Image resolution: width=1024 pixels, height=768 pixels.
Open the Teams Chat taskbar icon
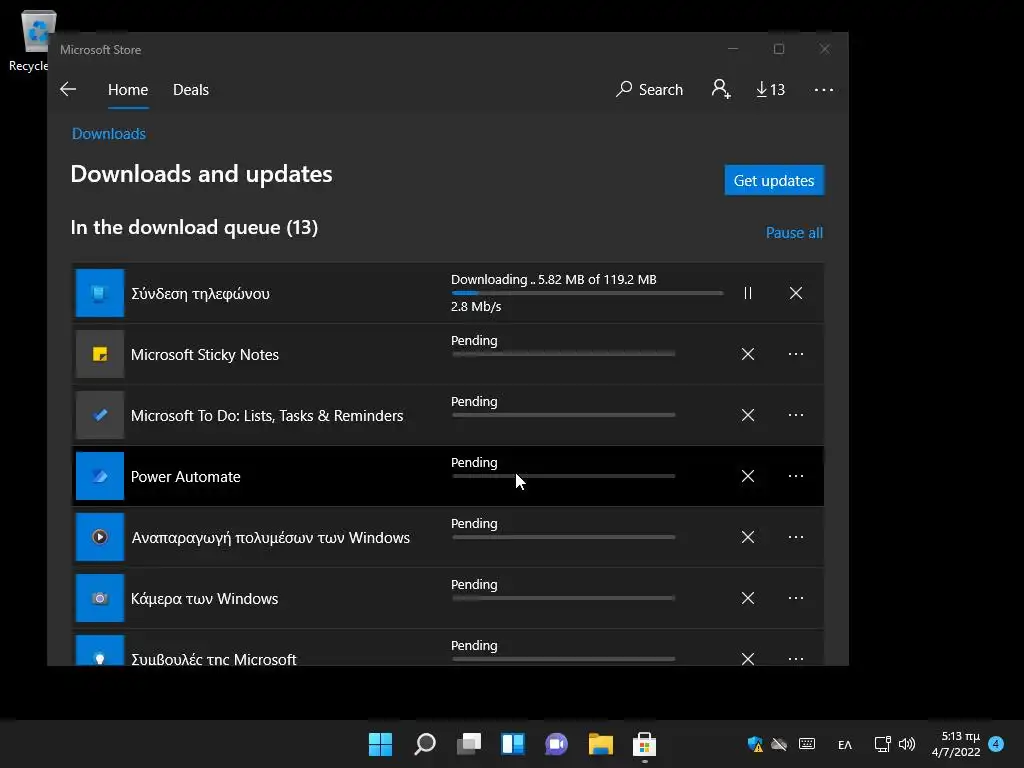(556, 744)
